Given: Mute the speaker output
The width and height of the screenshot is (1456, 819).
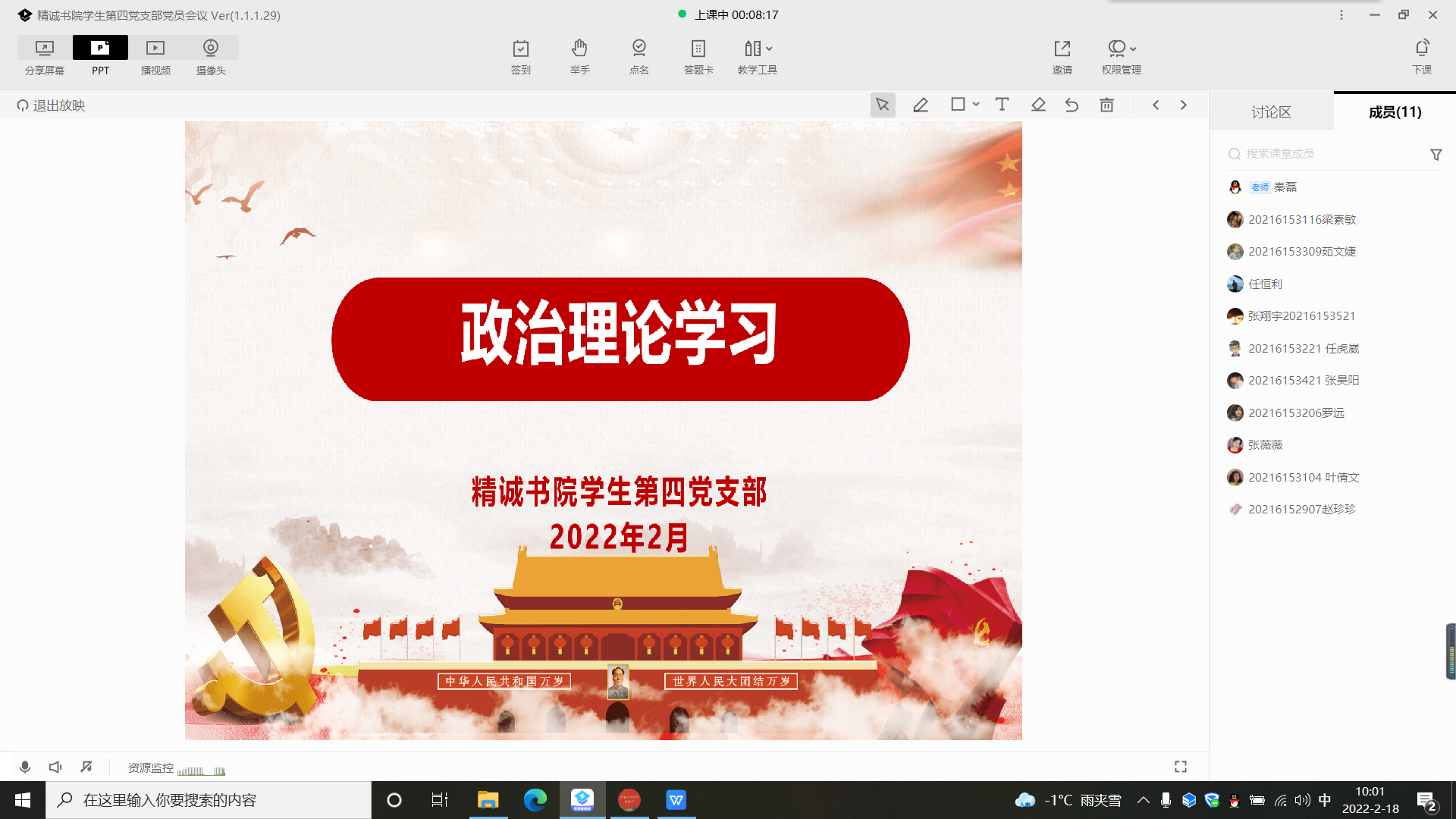Looking at the screenshot, I should (55, 767).
